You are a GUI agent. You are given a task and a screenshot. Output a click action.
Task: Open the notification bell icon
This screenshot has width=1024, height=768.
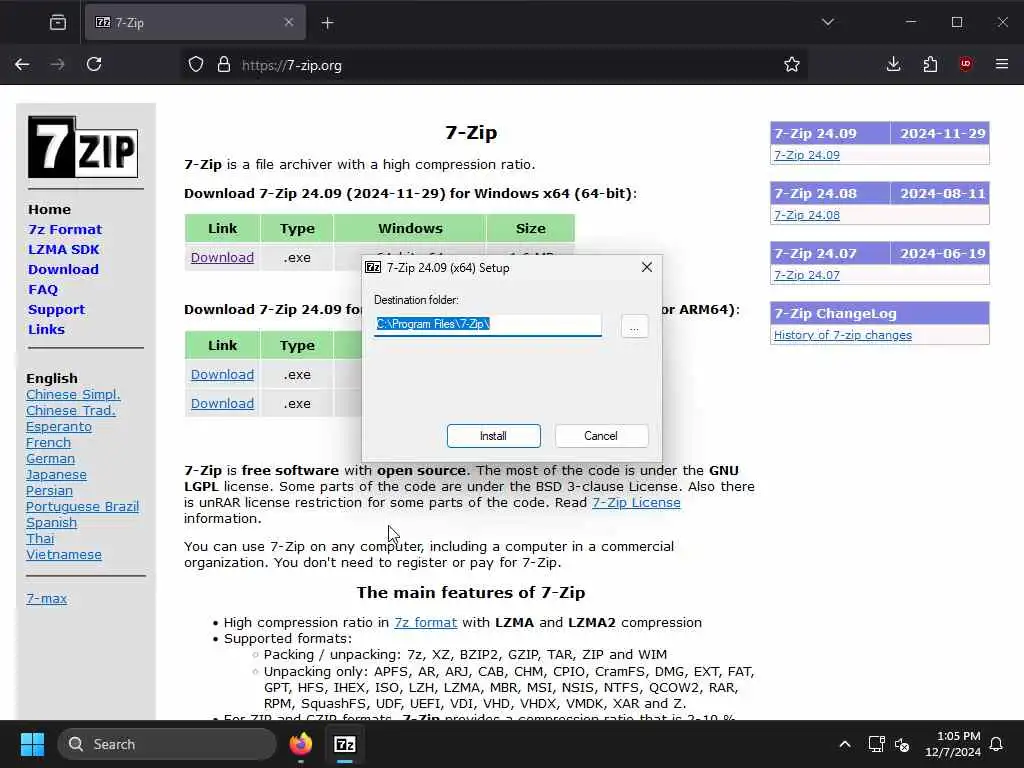point(996,744)
